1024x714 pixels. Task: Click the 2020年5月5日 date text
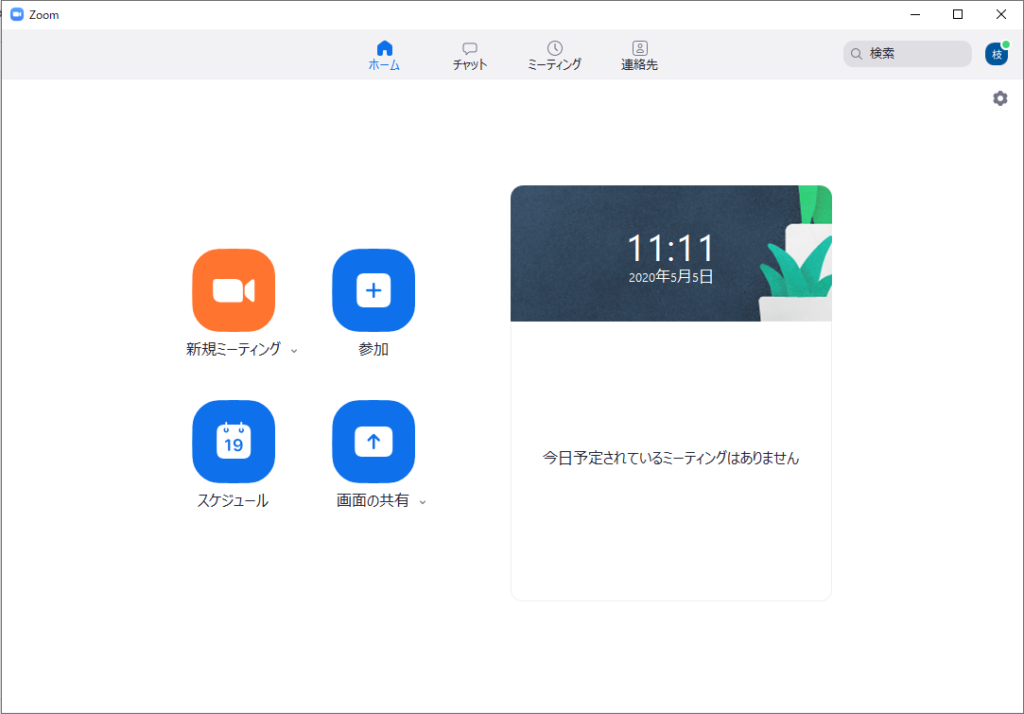671,277
